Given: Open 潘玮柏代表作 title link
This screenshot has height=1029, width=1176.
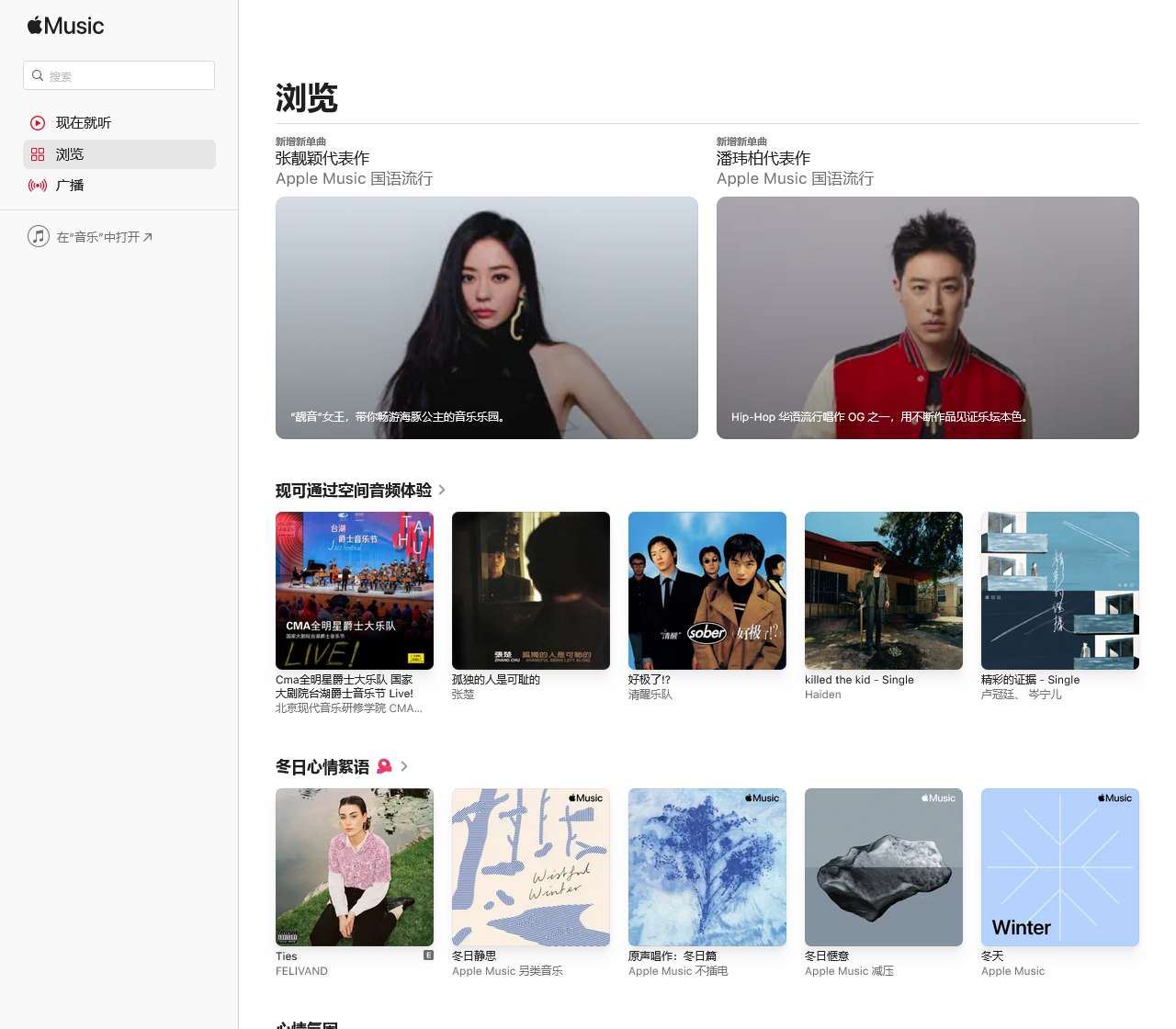Looking at the screenshot, I should coord(763,158).
